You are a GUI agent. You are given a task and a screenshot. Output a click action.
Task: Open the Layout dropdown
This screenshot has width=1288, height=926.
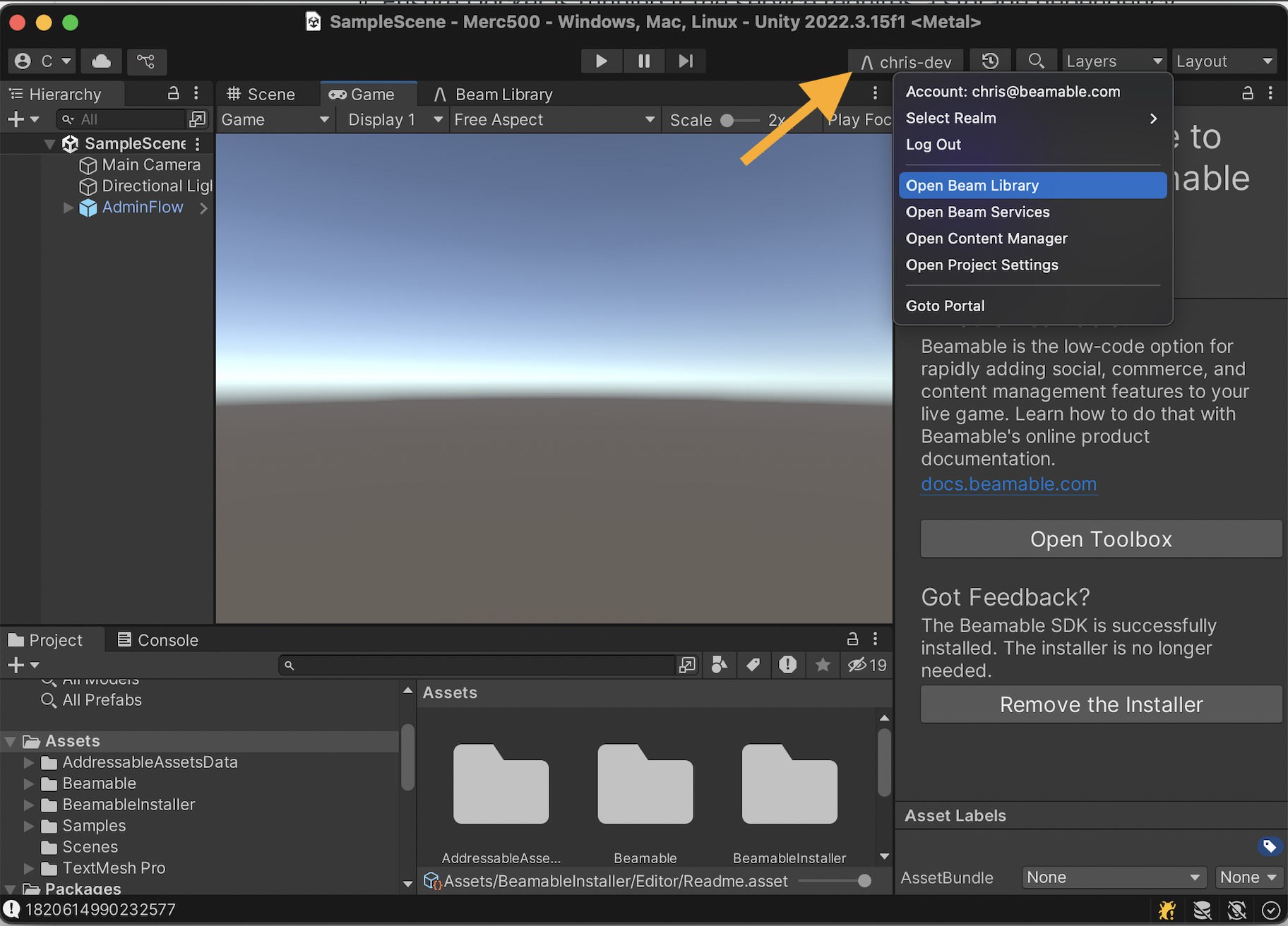point(1224,61)
